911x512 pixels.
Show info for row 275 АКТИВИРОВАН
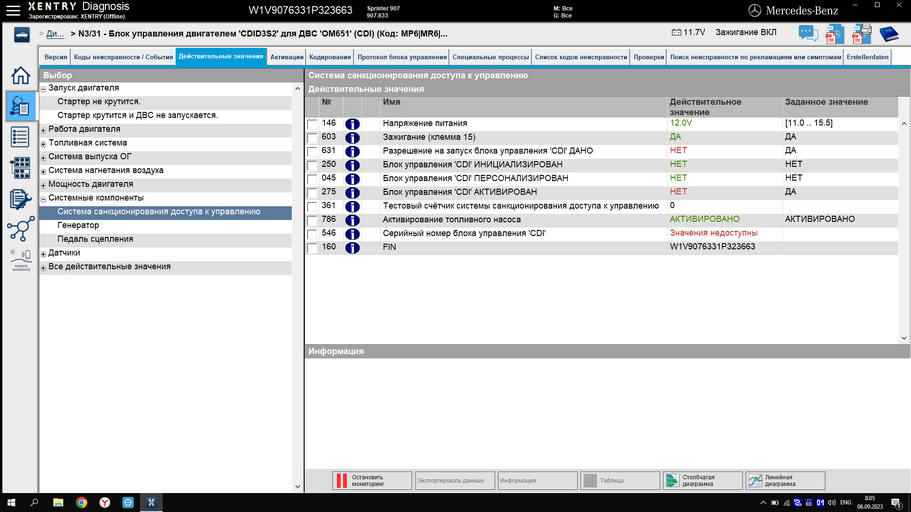pos(352,192)
